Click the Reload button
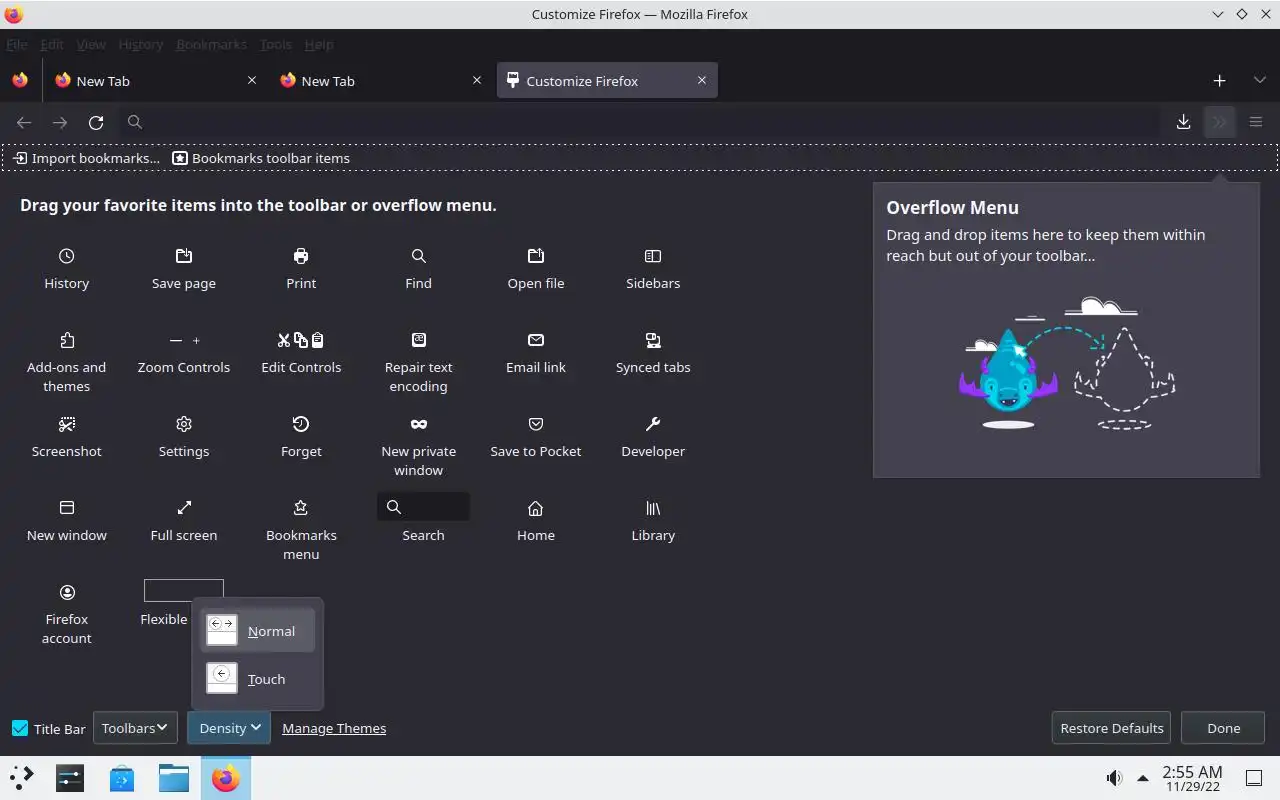This screenshot has height=800, width=1280. click(x=96, y=122)
